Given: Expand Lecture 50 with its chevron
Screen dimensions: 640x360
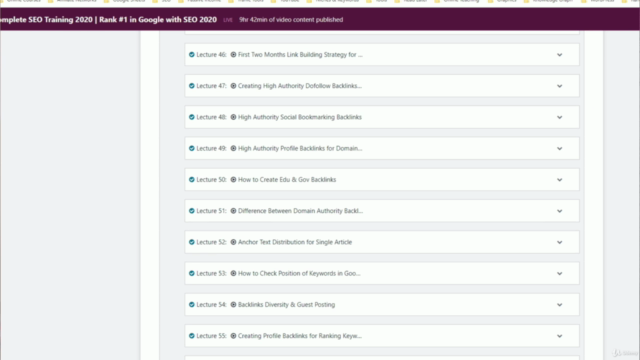Looking at the screenshot, I should (560, 180).
